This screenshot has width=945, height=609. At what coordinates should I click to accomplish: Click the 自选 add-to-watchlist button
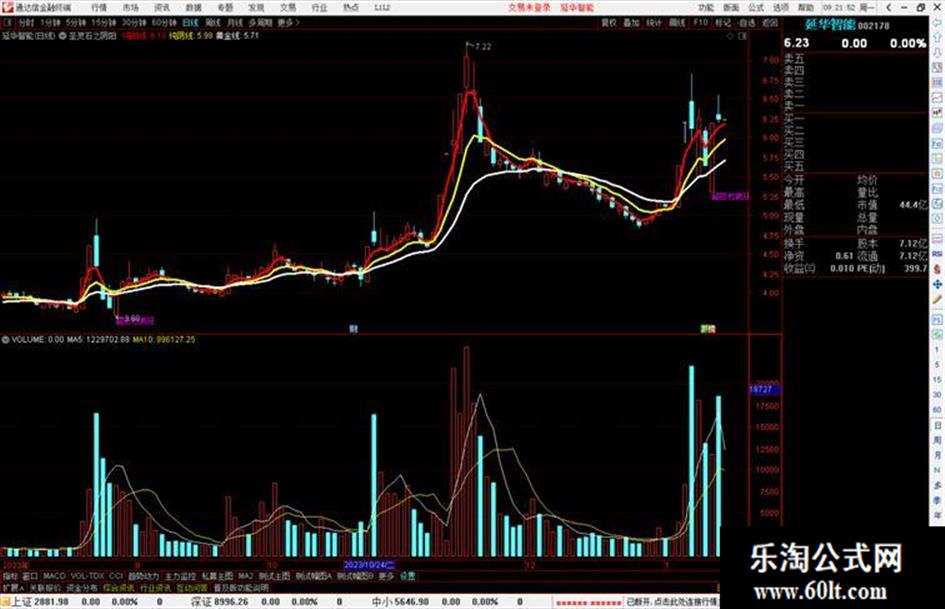point(746,22)
